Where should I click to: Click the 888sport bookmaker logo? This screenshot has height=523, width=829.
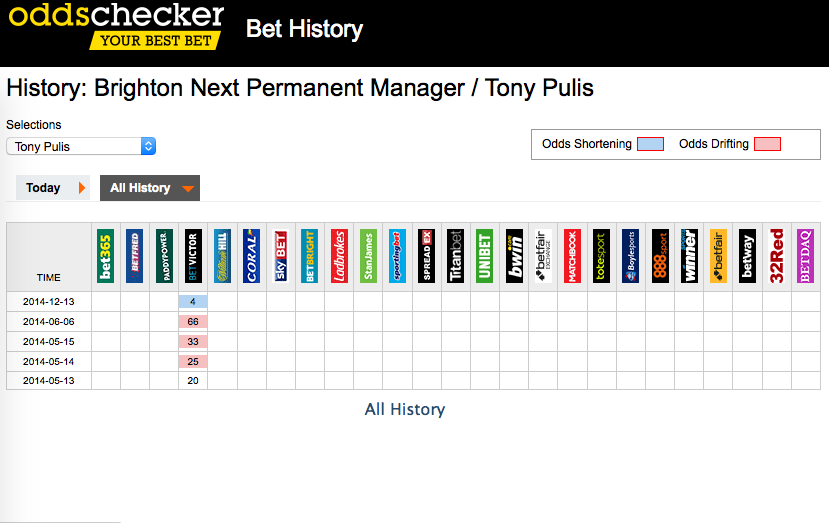coord(660,256)
